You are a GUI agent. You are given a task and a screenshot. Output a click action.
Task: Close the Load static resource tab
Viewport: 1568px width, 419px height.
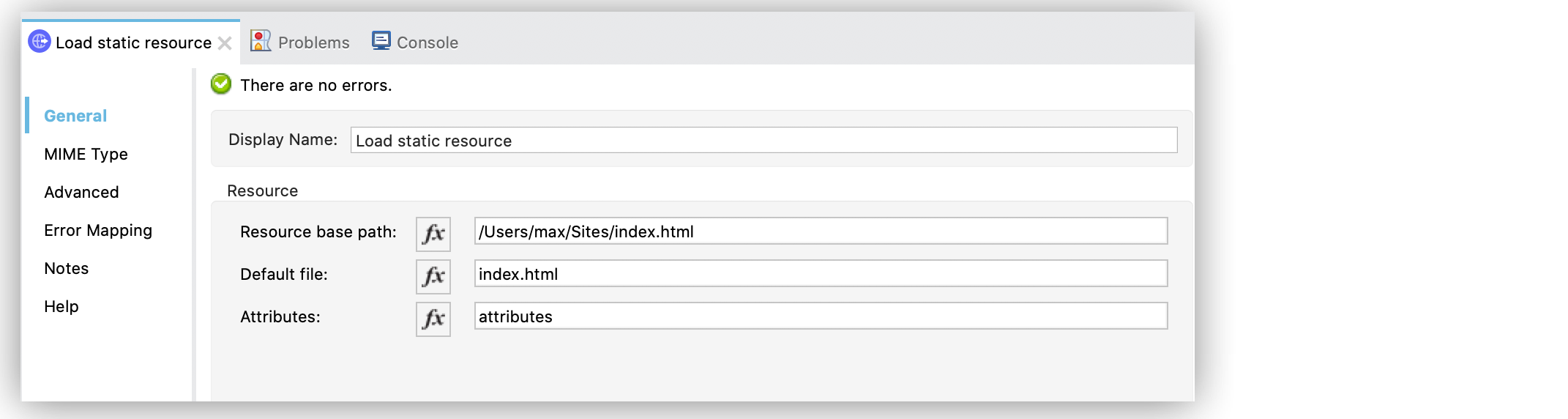[225, 43]
